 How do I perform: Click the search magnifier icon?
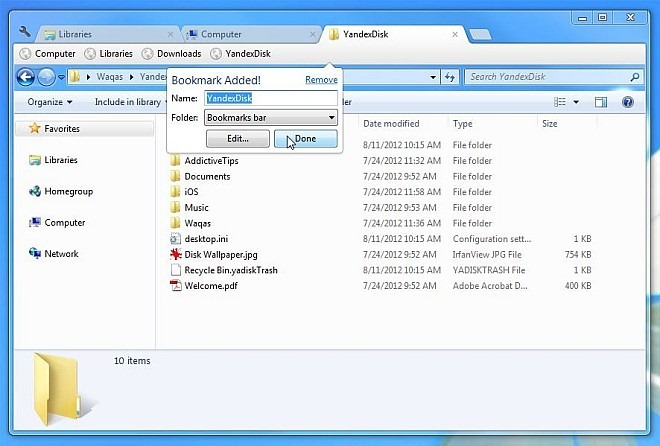[635, 77]
